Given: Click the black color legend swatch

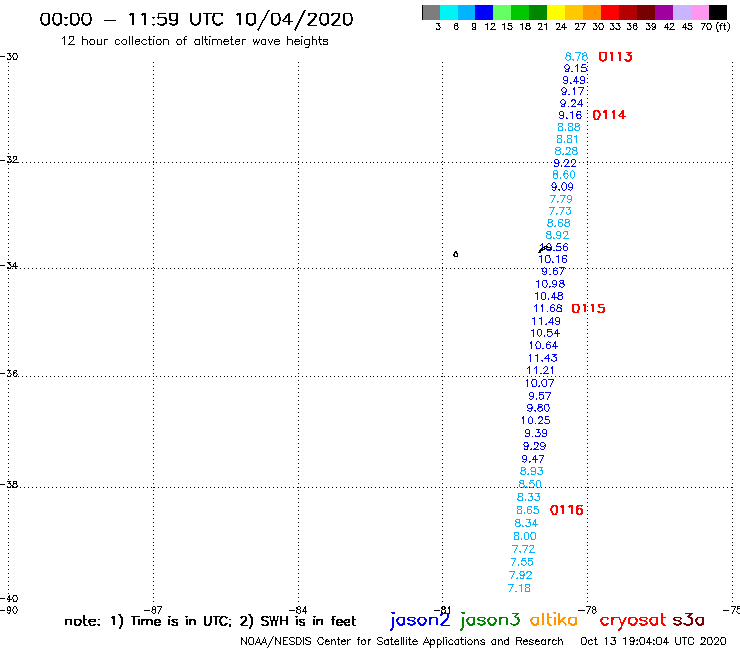Looking at the screenshot, I should pyautogui.click(x=717, y=12).
